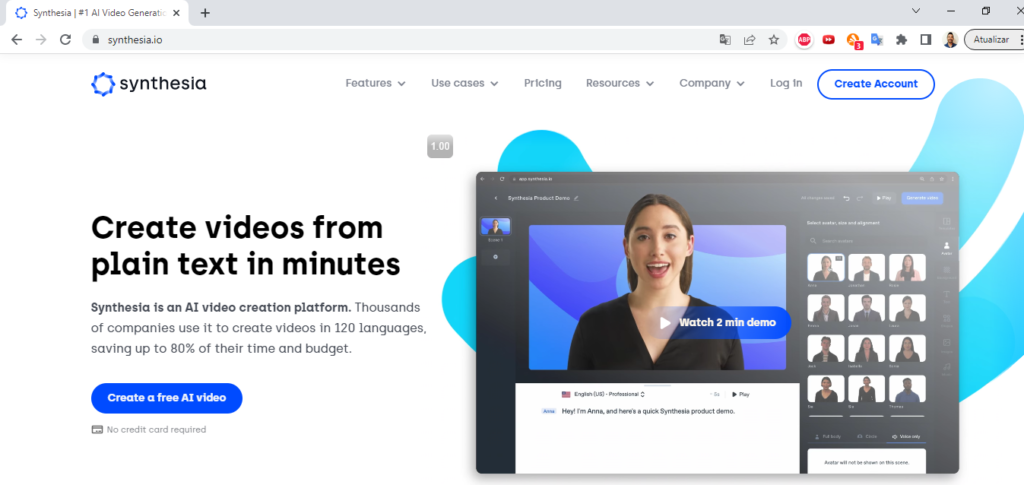
Task: Restore down the Chrome window
Action: click(x=986, y=11)
